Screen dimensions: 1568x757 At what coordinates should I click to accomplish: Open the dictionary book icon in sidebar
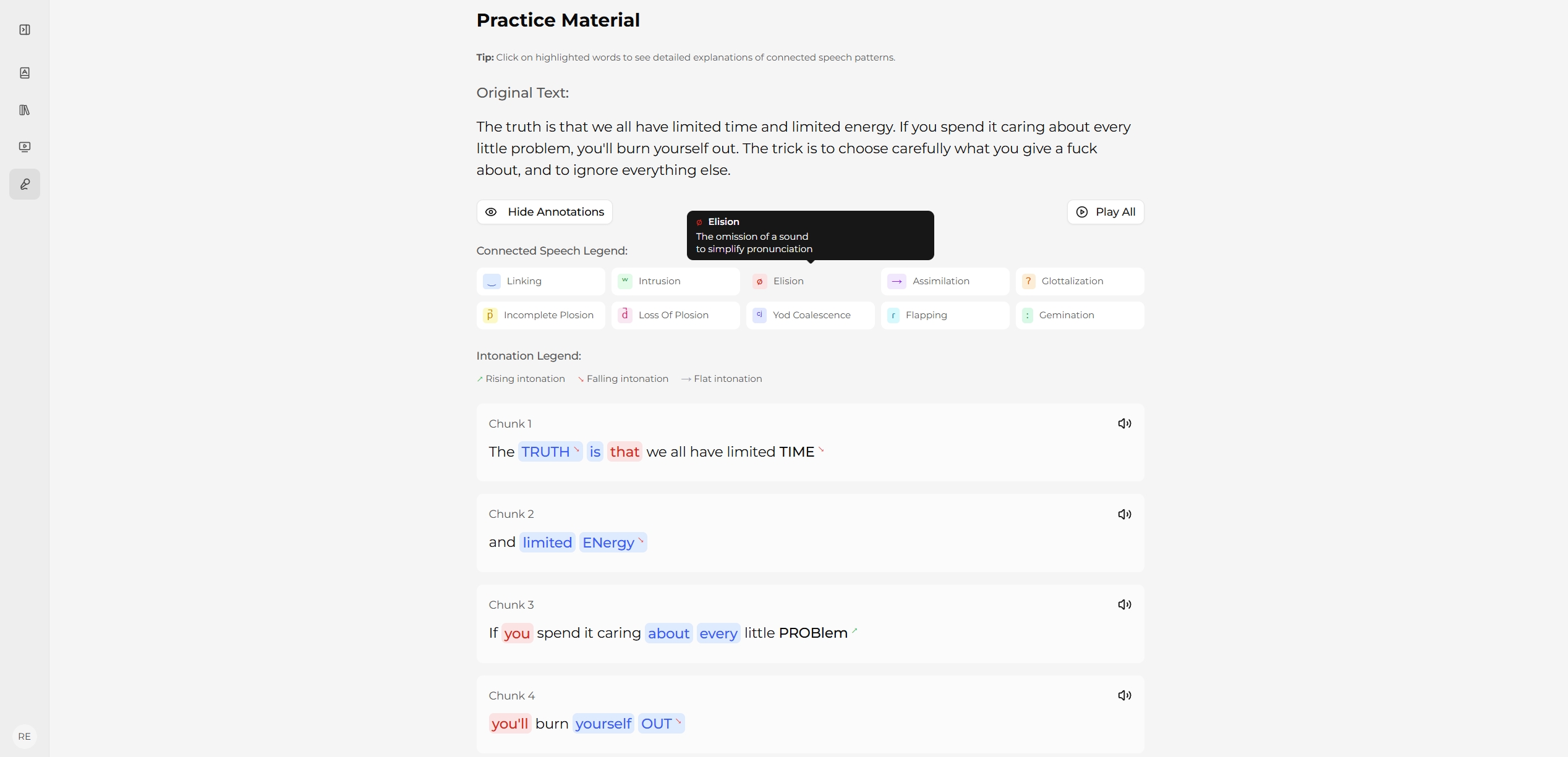[x=25, y=73]
